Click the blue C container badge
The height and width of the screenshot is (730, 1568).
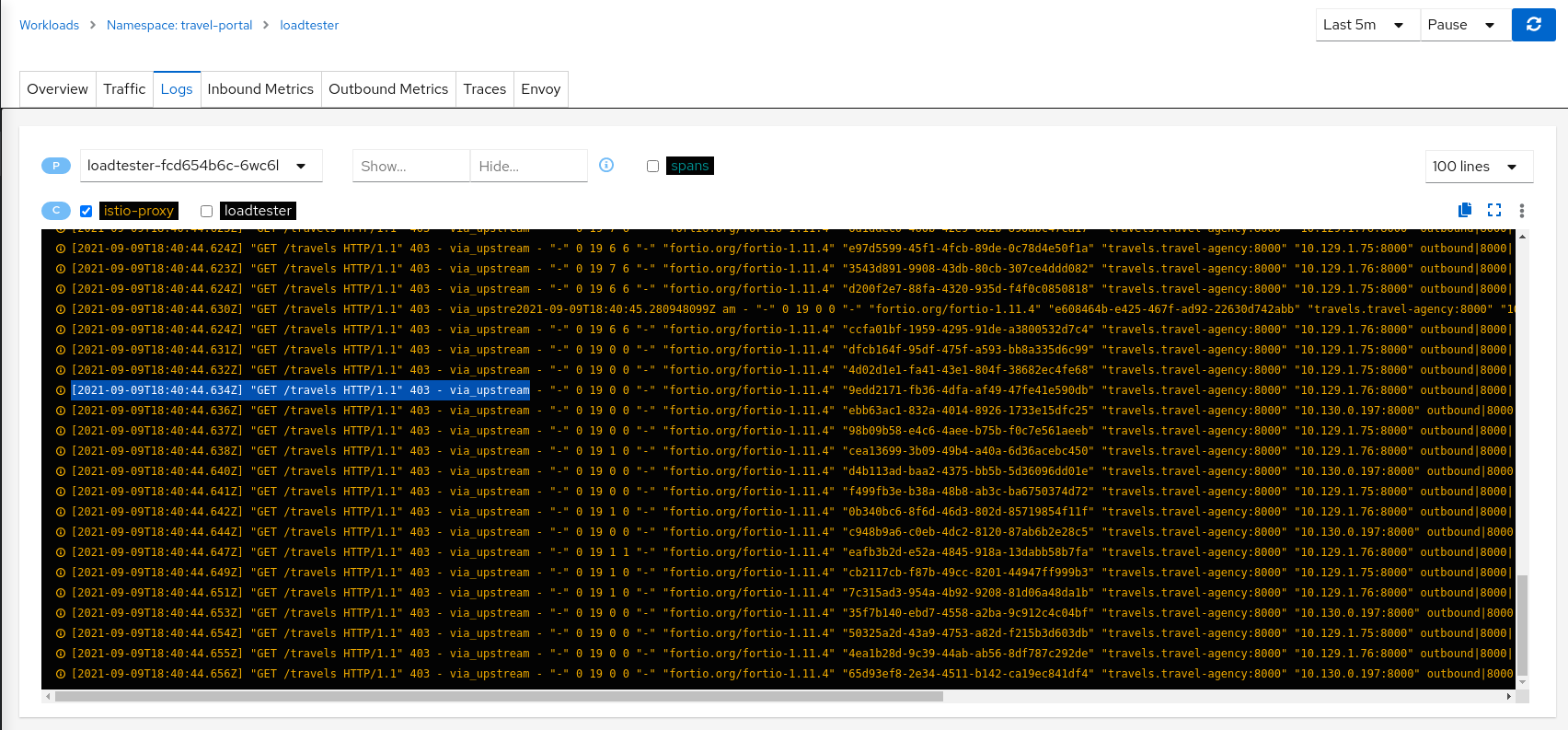click(x=56, y=211)
